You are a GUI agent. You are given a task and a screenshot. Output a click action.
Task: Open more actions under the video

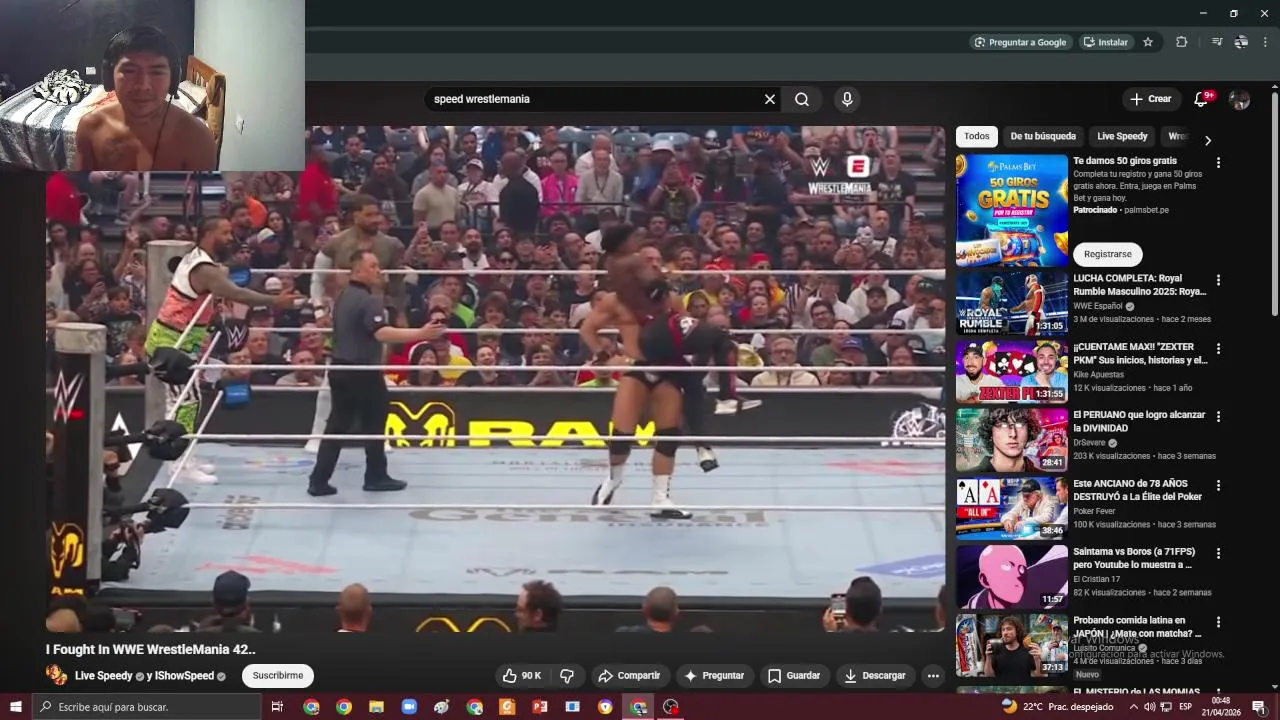click(933, 676)
